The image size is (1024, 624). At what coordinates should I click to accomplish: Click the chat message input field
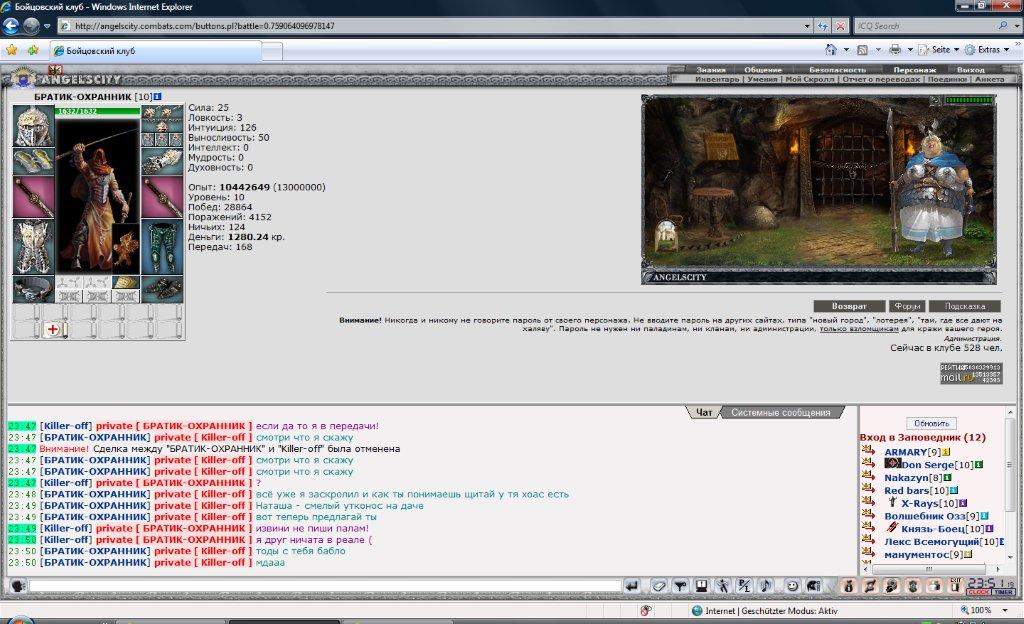pyautogui.click(x=325, y=586)
